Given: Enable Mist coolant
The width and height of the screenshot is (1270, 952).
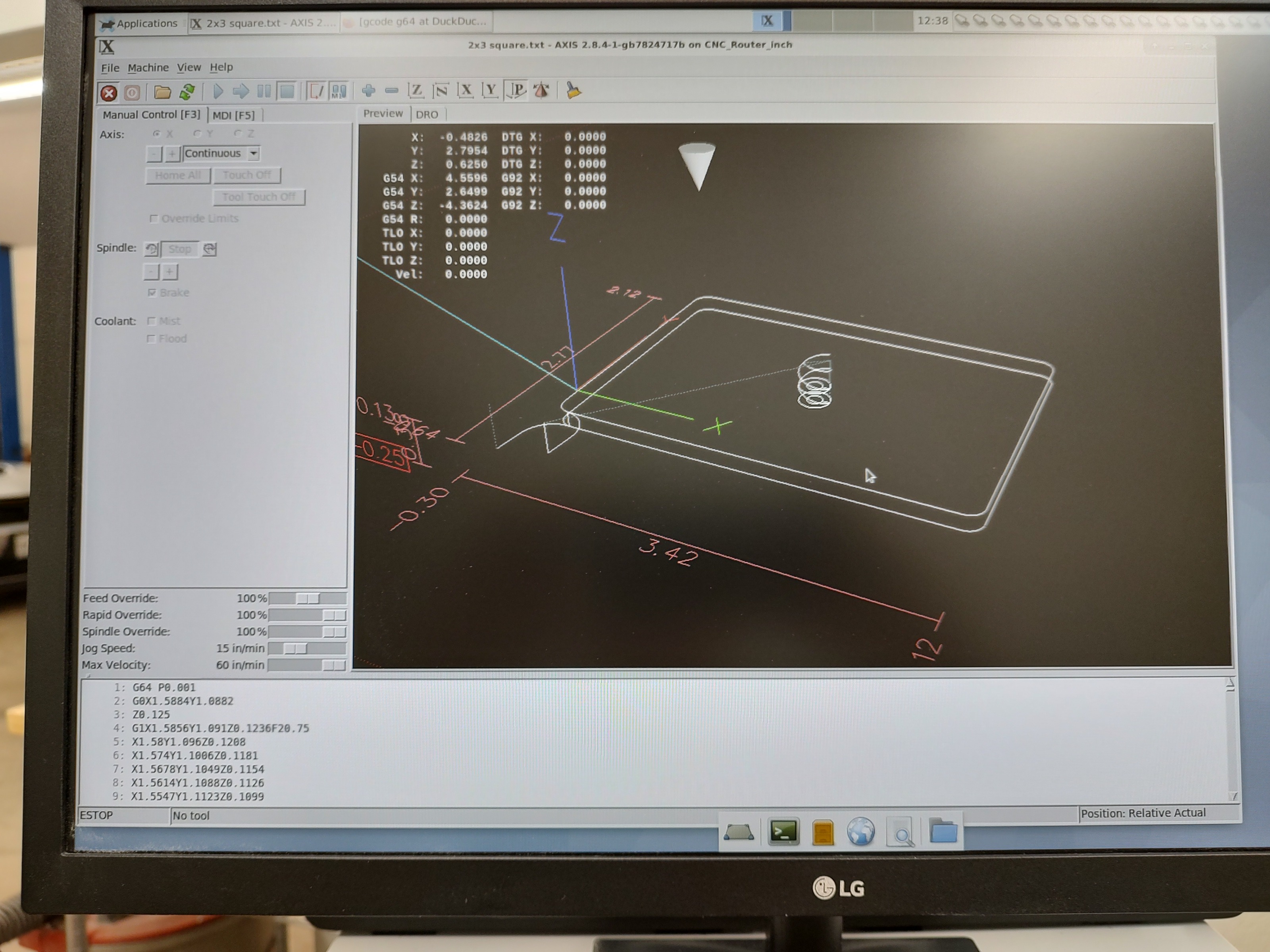Looking at the screenshot, I should click(152, 321).
